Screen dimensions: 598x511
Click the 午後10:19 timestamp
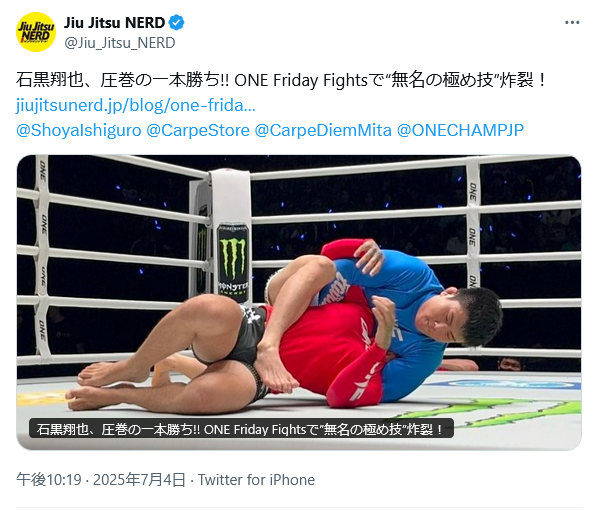[49, 480]
